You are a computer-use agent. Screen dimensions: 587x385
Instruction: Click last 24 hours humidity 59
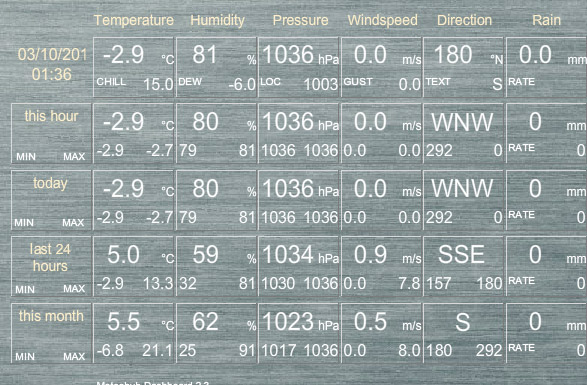click(x=205, y=255)
